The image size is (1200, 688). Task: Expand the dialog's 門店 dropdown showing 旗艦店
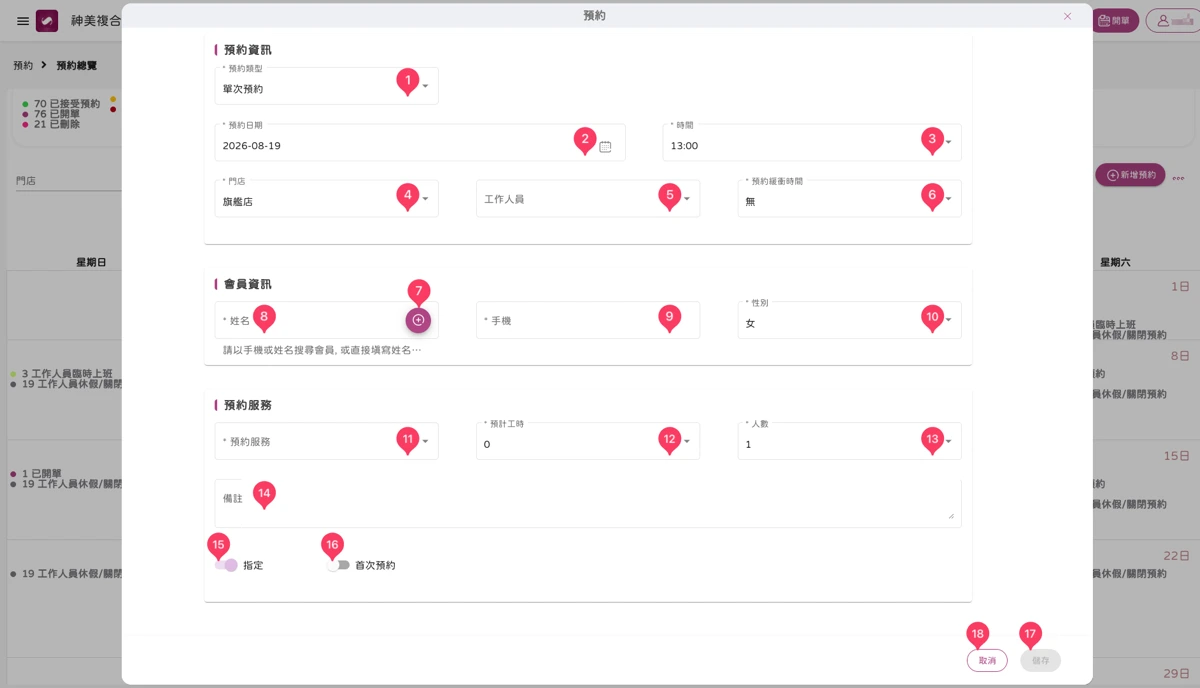click(327, 199)
